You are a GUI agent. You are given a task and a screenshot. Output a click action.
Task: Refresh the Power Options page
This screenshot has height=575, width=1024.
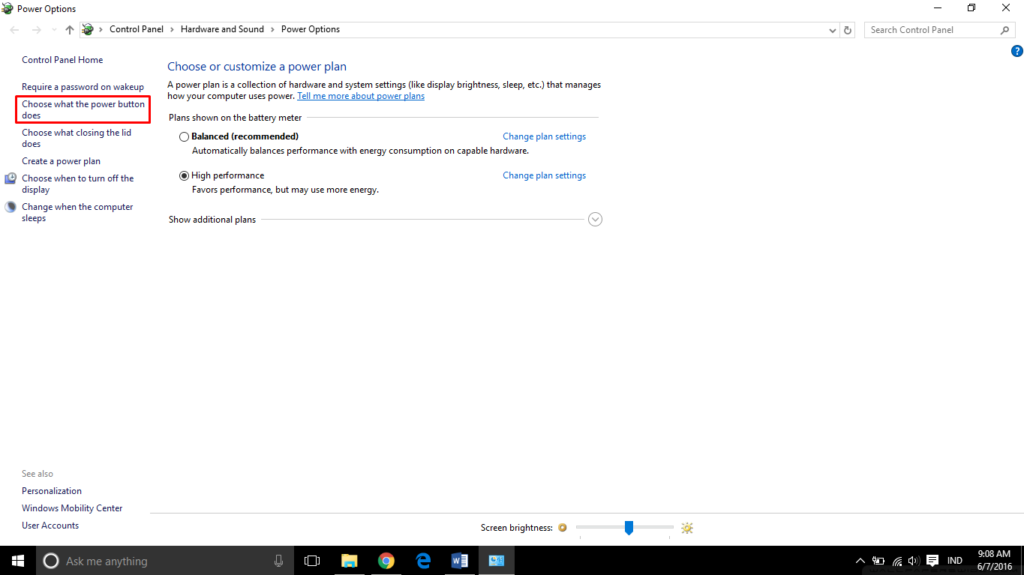coord(848,30)
